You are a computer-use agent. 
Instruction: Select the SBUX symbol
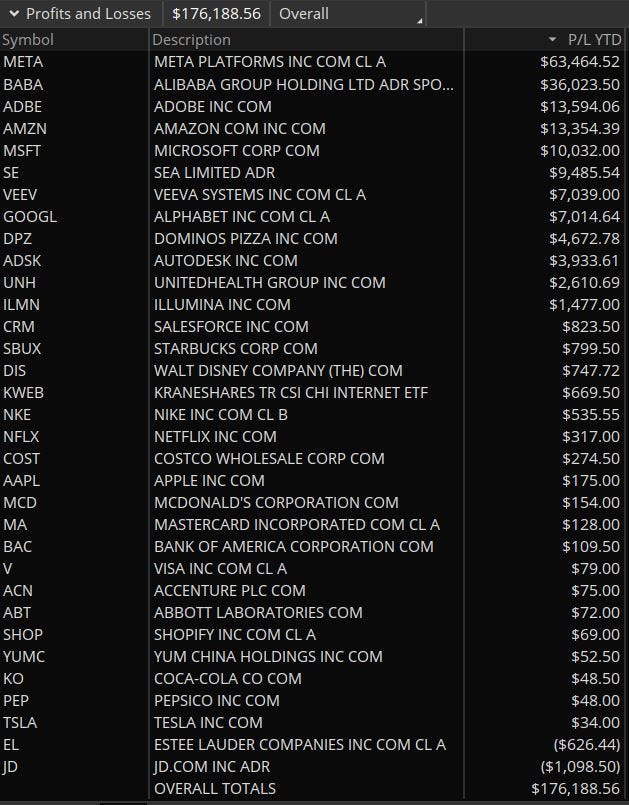(x=22, y=349)
